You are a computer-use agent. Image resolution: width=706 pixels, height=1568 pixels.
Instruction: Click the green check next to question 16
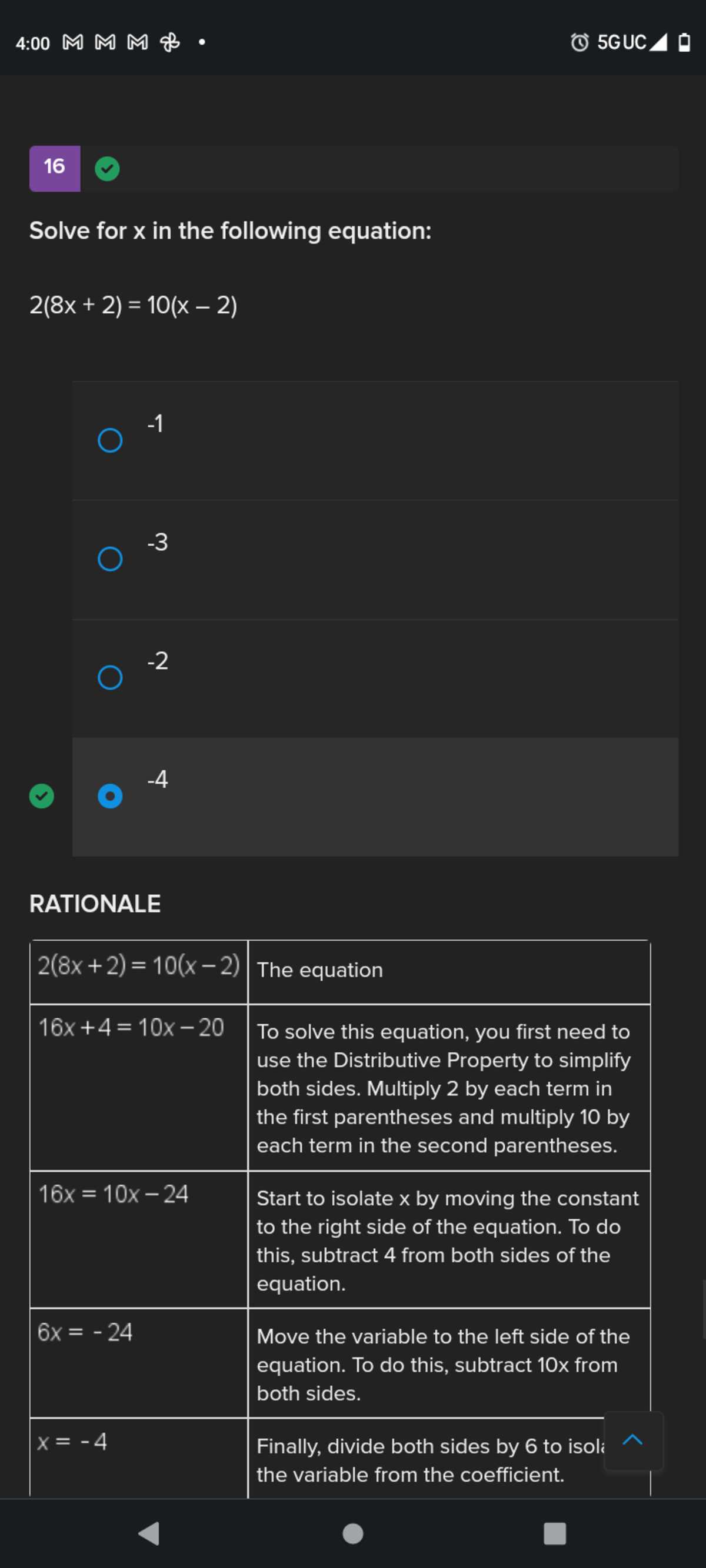(107, 169)
